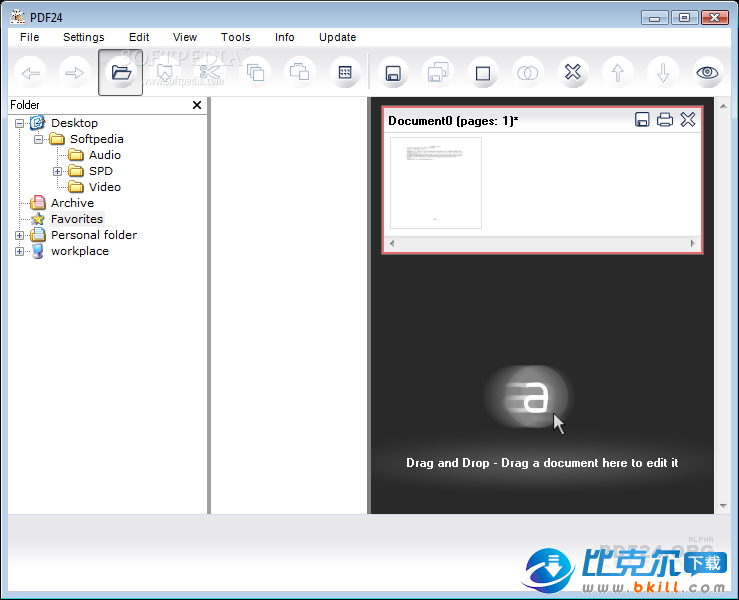
Task: Open the Settings menu
Action: coord(83,37)
